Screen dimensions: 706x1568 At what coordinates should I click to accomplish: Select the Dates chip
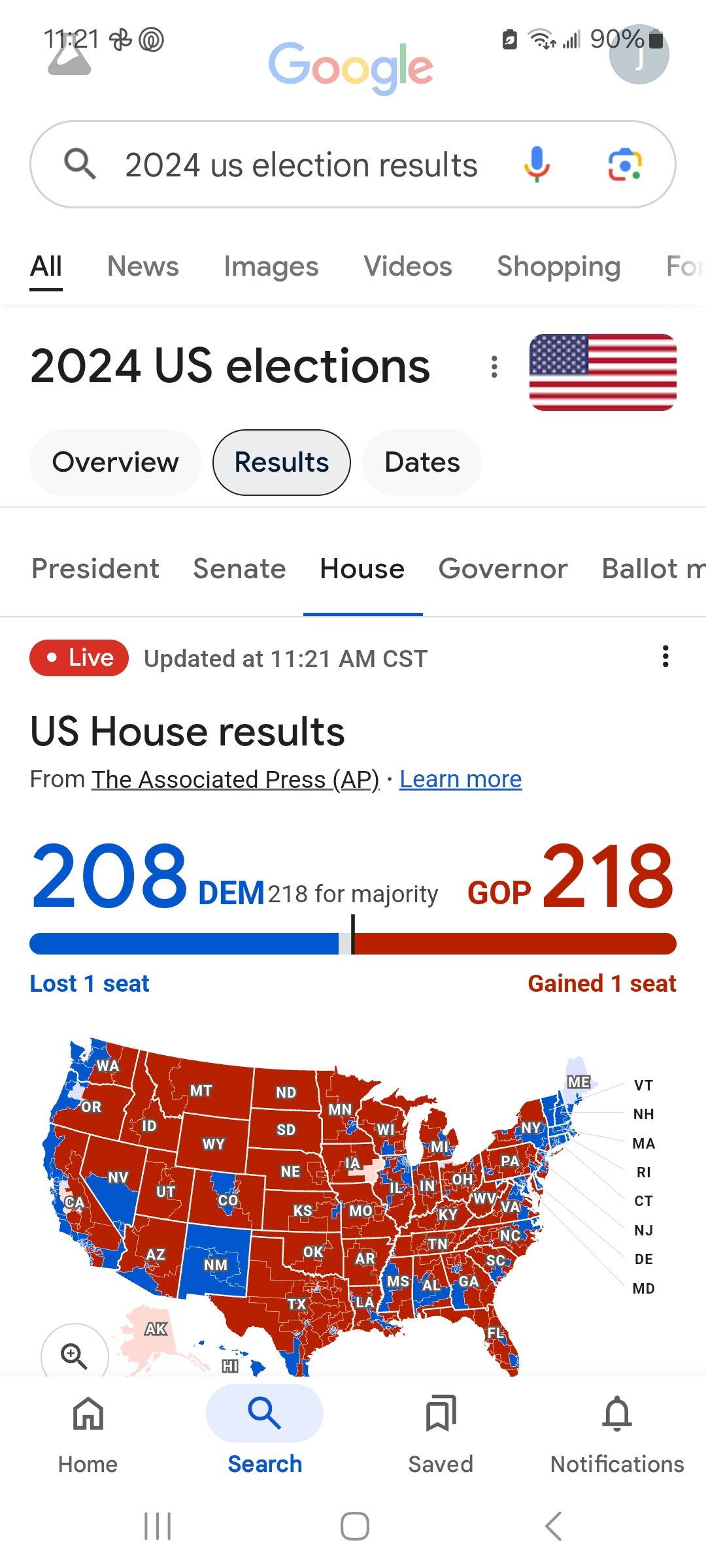pos(422,463)
